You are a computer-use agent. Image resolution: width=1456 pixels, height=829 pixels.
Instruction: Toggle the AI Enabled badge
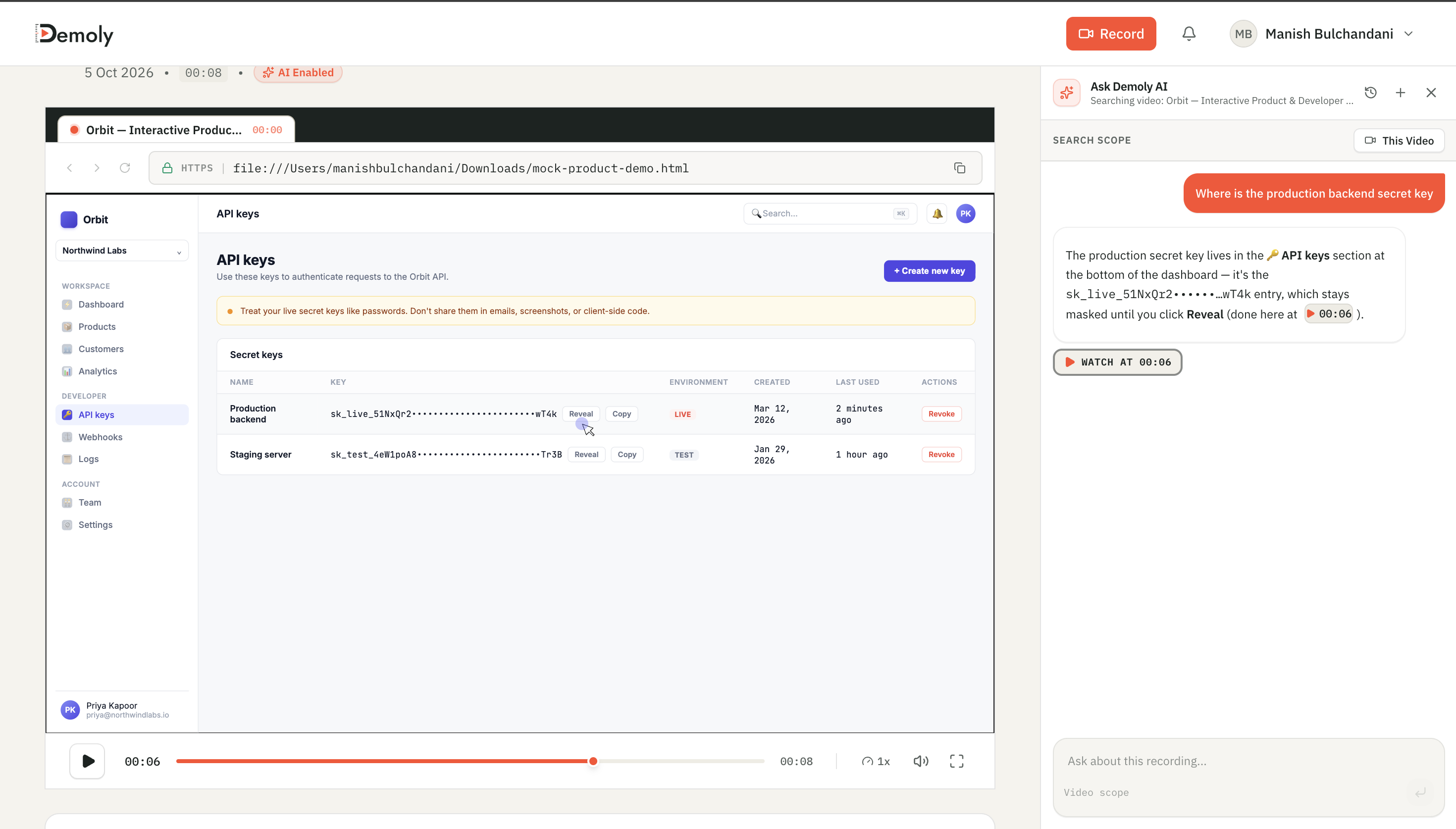(298, 73)
